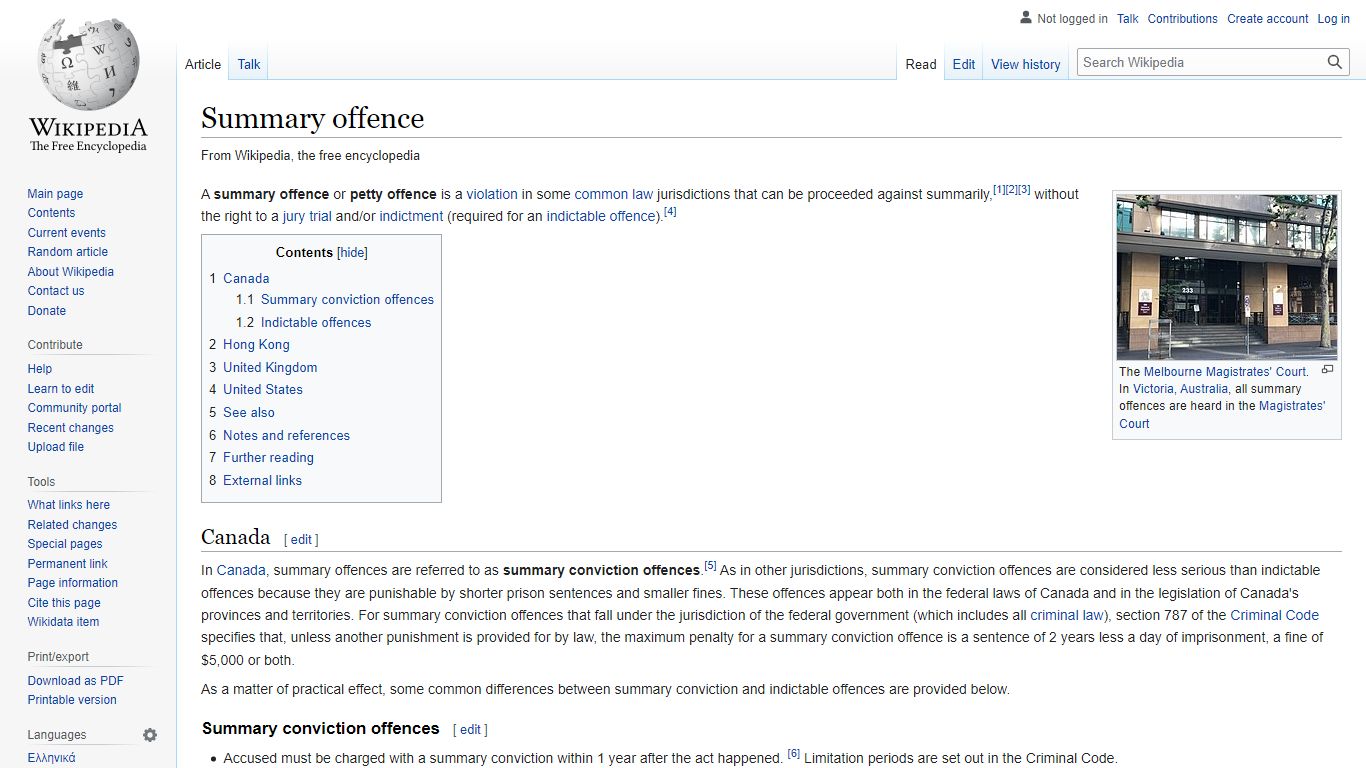Follow the 'indictable offence' link
This screenshot has height=768, width=1366.
(x=603, y=216)
